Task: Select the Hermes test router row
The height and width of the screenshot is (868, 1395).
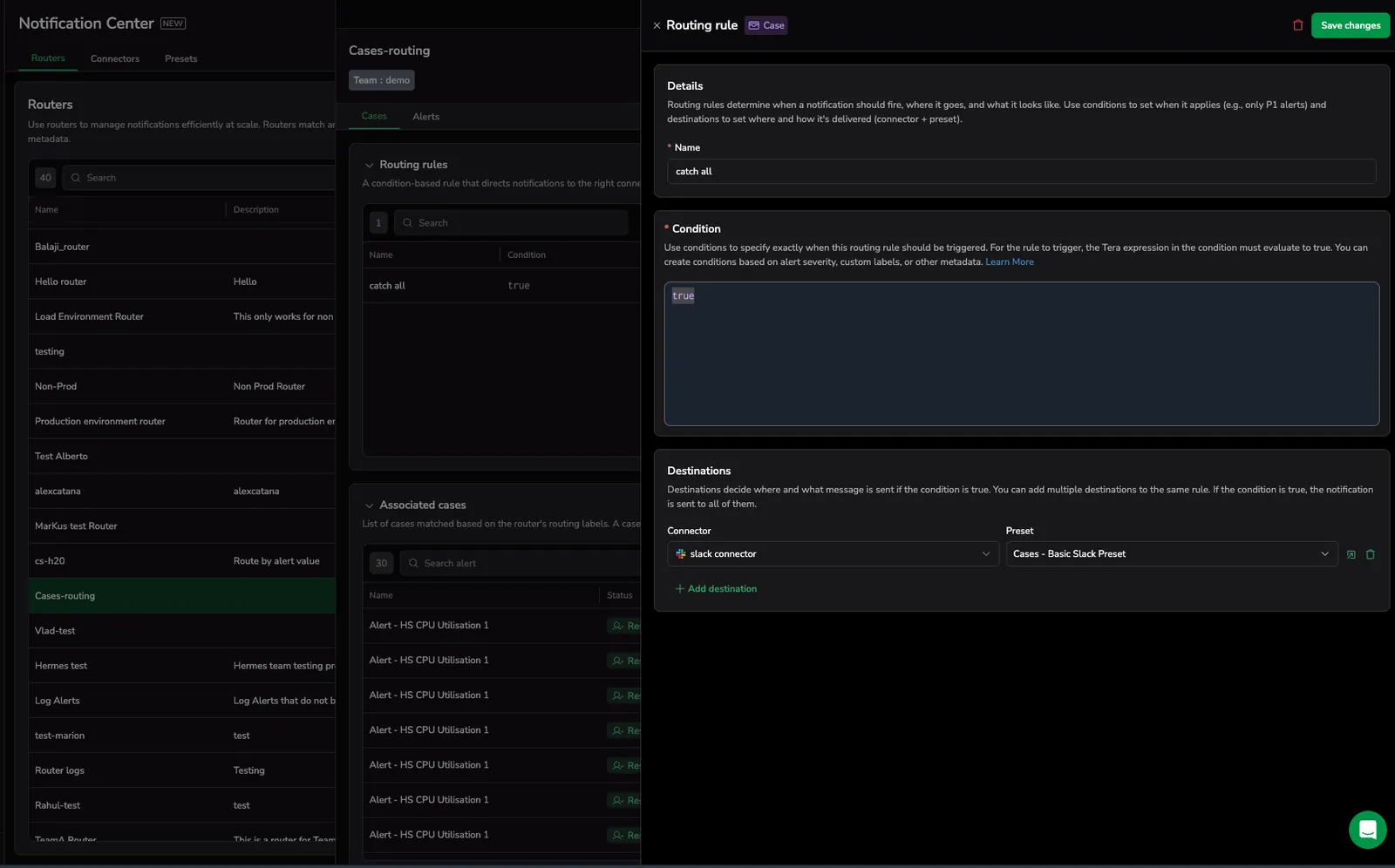Action: pyautogui.click(x=181, y=665)
